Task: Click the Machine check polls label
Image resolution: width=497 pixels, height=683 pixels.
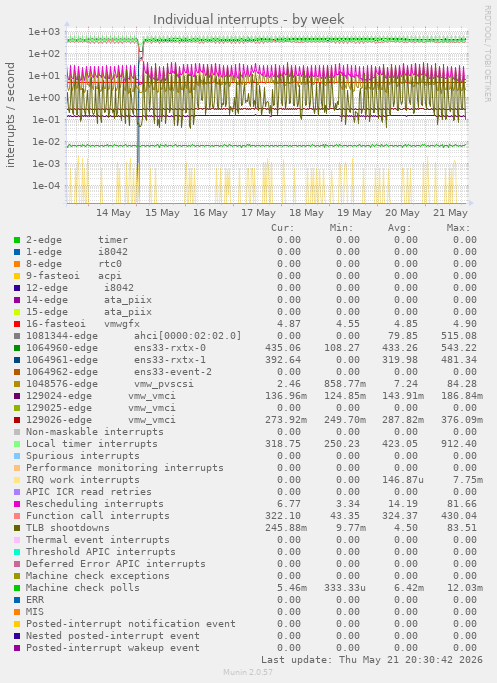Action: point(83,588)
